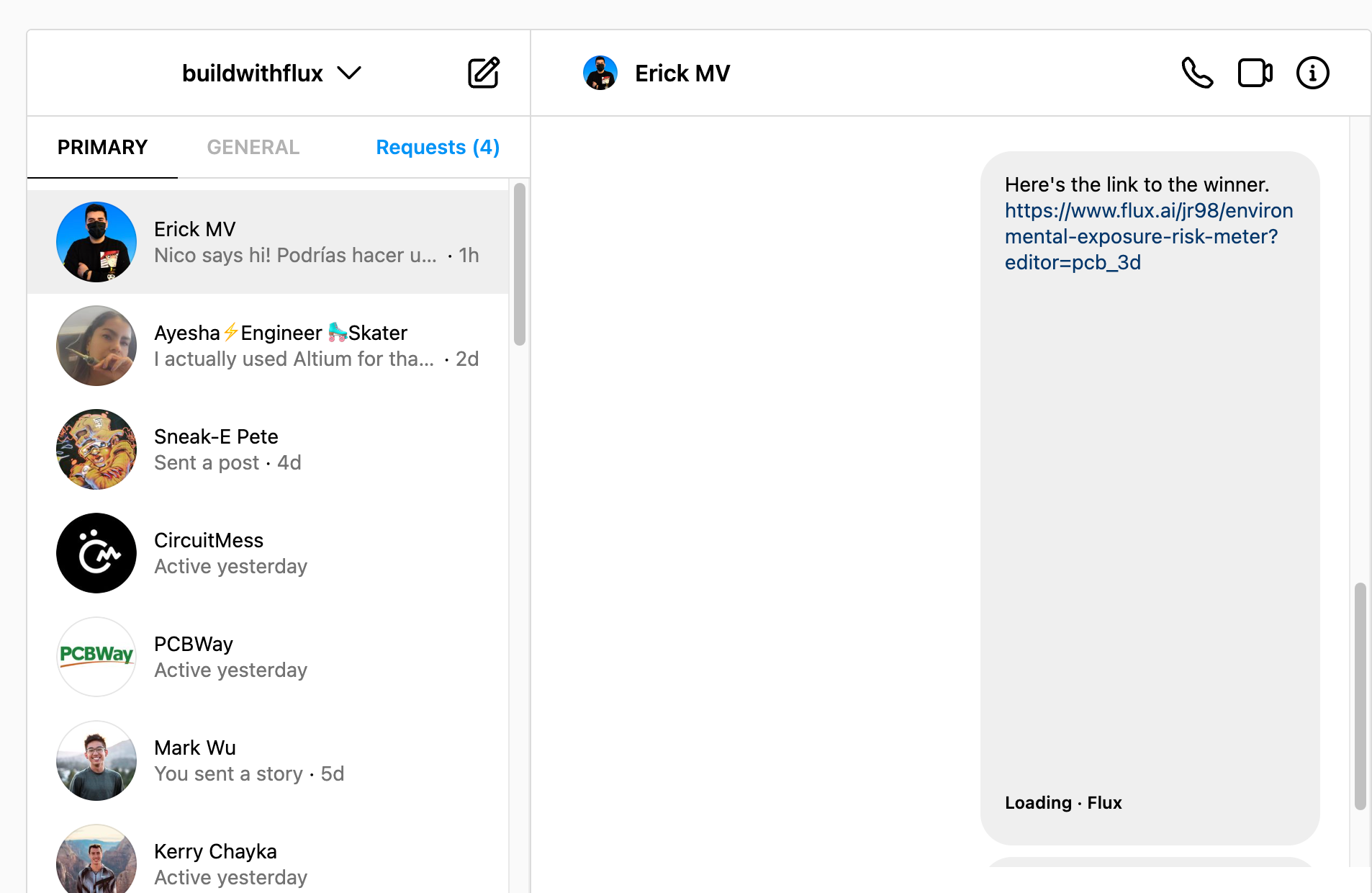Click Ayesha's profile picture
1372x893 pixels.
tap(96, 346)
